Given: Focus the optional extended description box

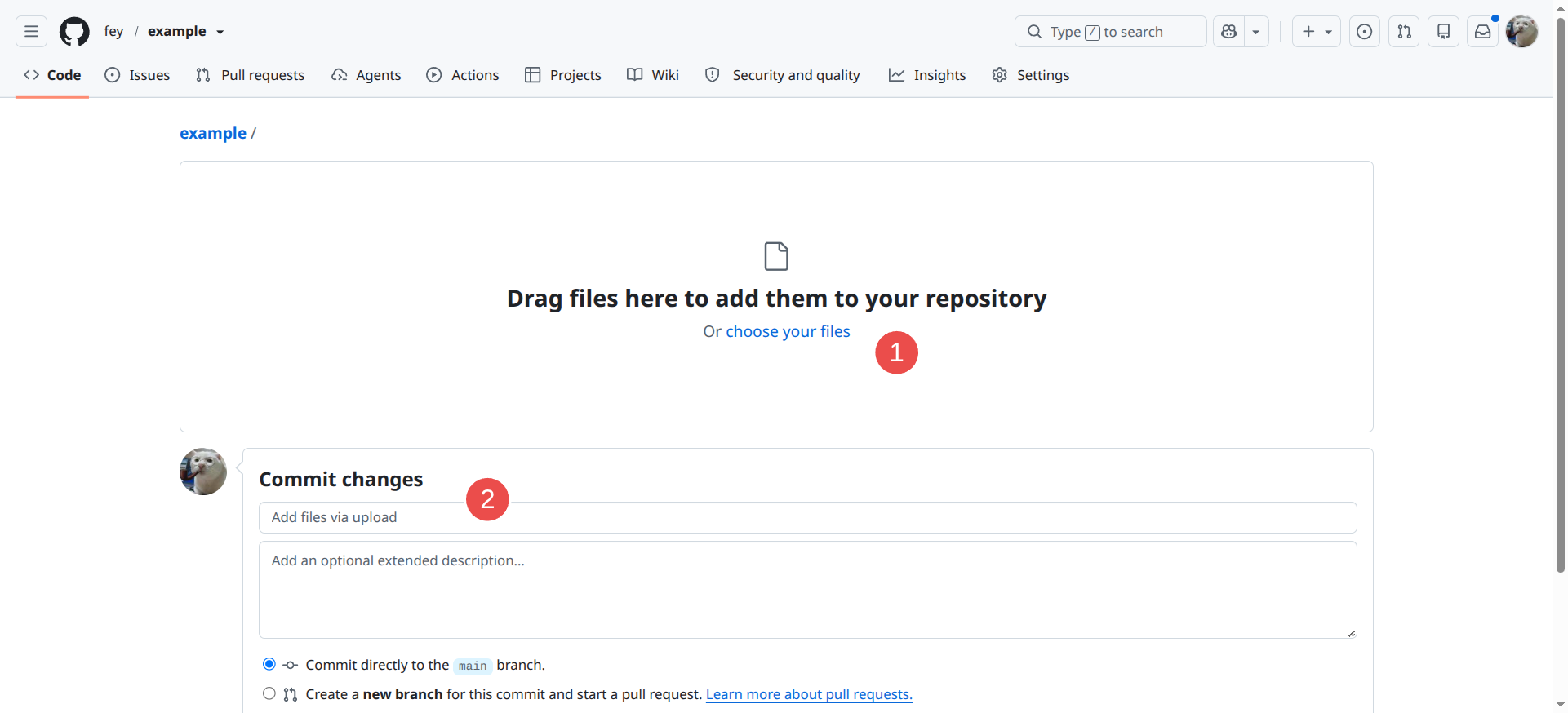Looking at the screenshot, I should pos(807,590).
